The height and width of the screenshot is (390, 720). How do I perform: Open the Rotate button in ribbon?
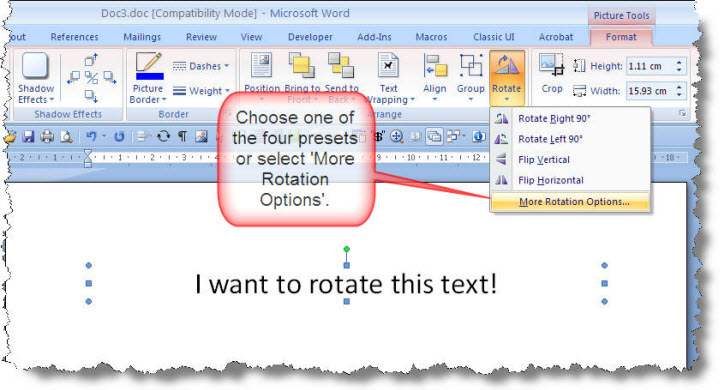tap(506, 77)
